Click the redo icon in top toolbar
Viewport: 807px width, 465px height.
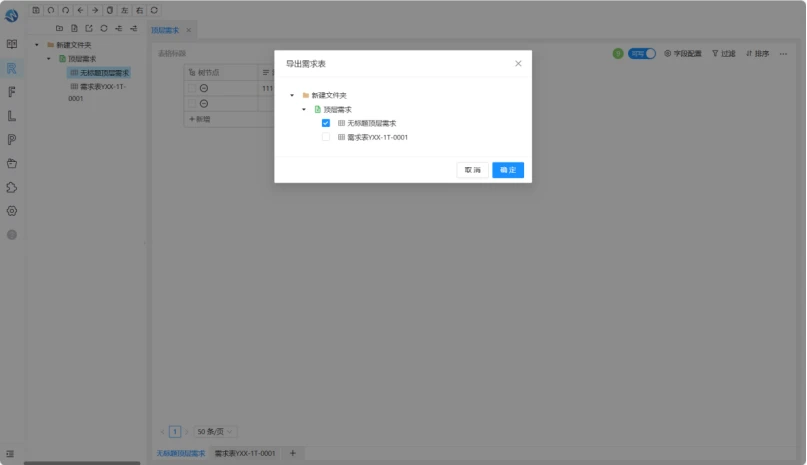pos(65,10)
